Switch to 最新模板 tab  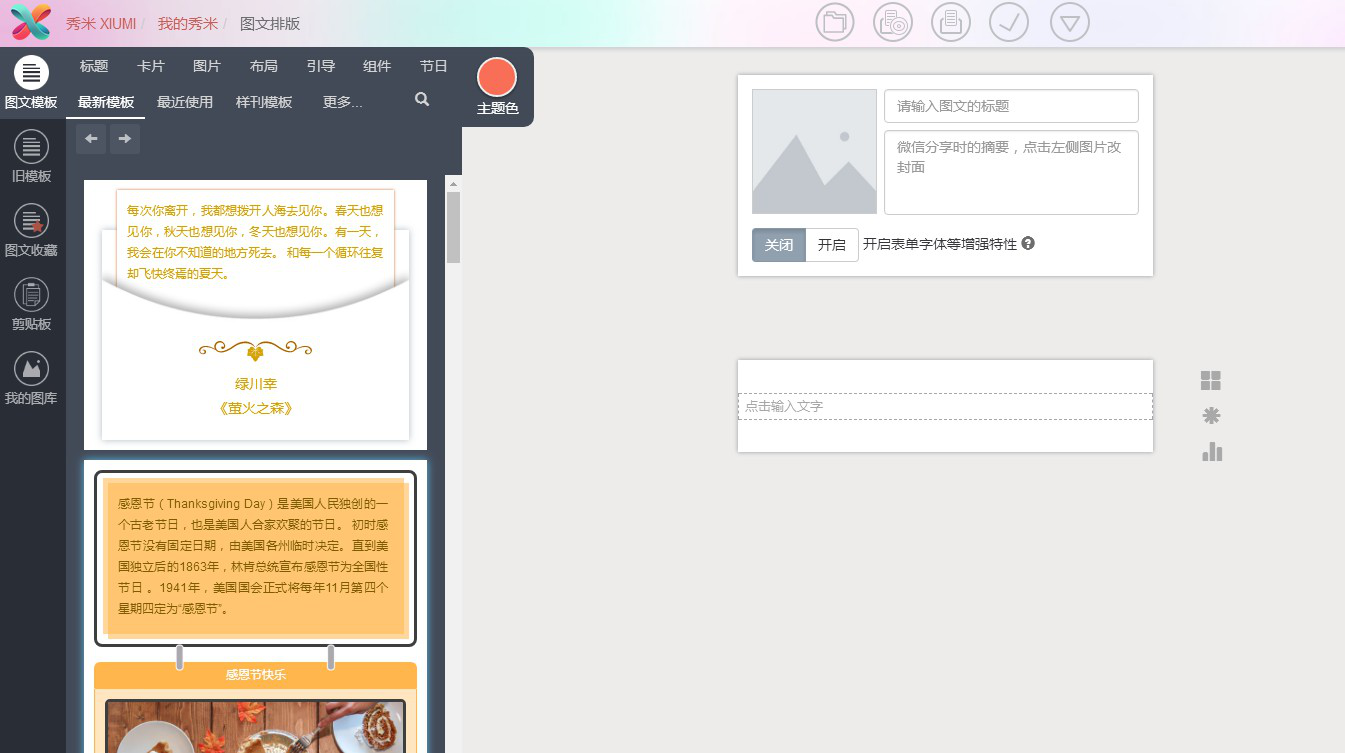(x=106, y=102)
